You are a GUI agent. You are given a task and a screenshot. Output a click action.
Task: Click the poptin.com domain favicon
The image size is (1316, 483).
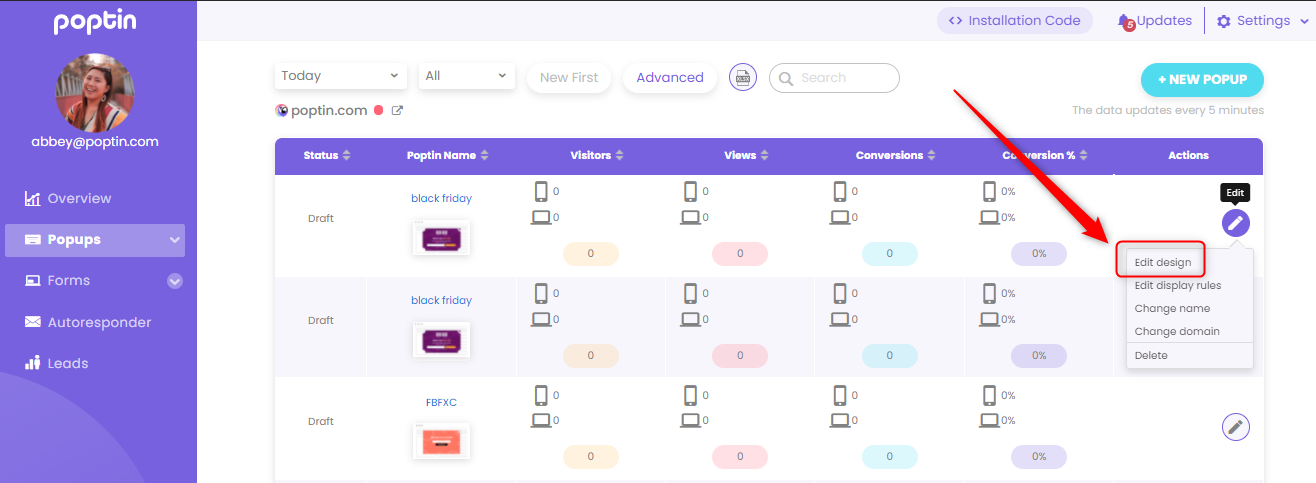coord(281,111)
